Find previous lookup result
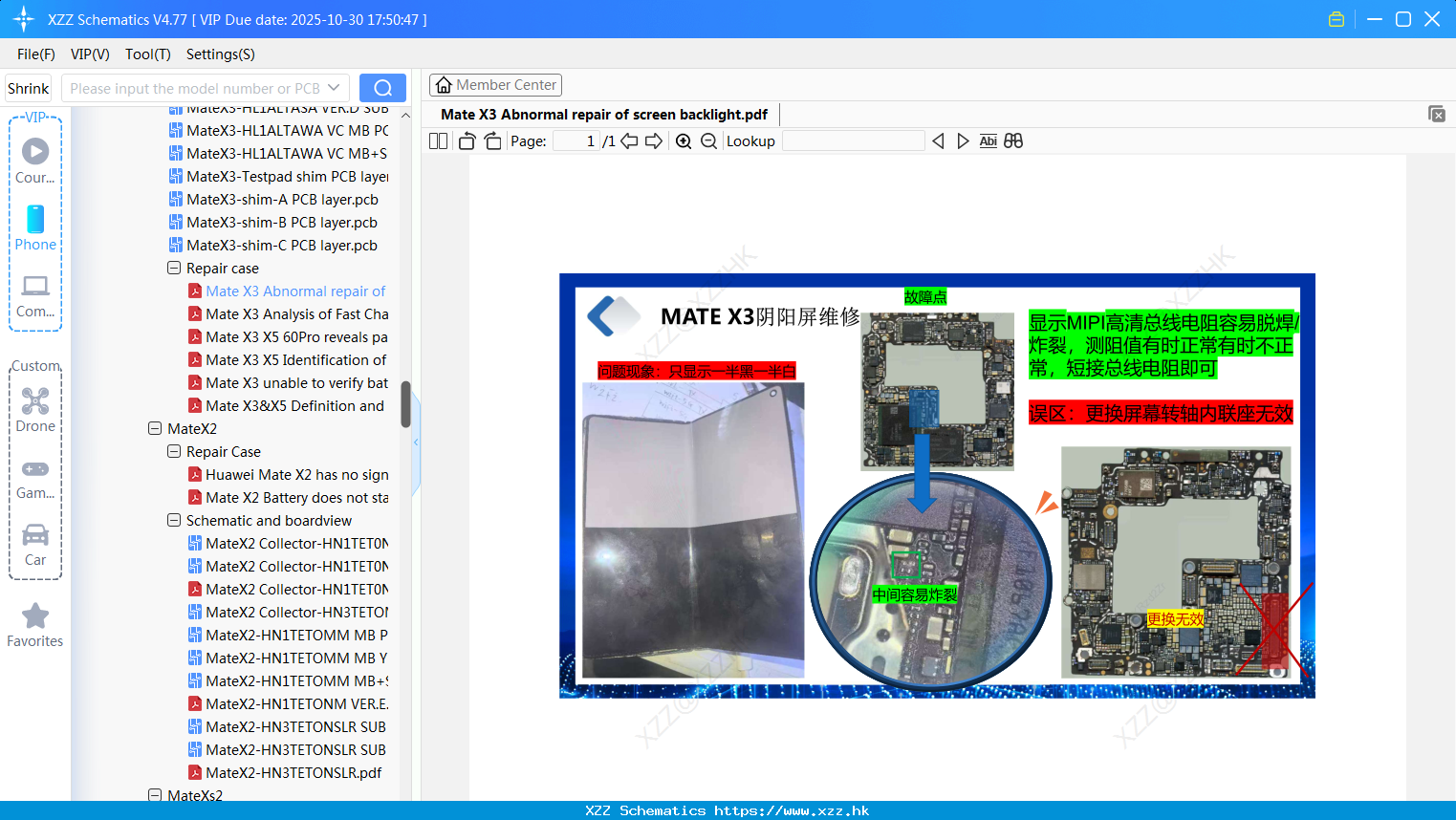Screen dimensions: 1456x820 [938, 140]
